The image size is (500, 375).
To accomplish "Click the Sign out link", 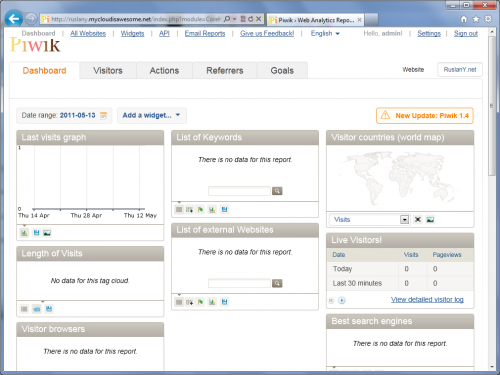I will click(466, 33).
